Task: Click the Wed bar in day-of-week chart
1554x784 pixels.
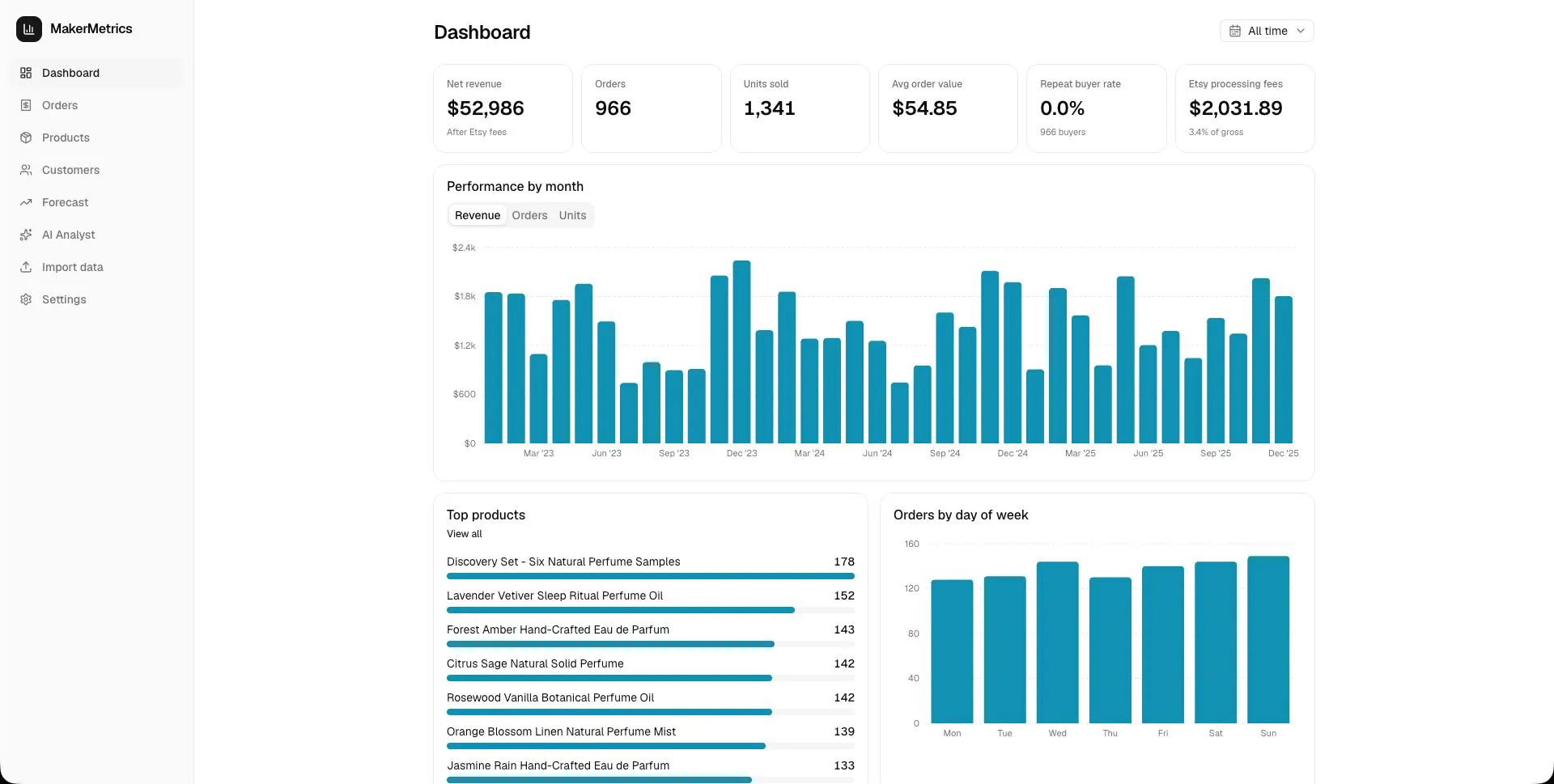Action: point(1058,642)
